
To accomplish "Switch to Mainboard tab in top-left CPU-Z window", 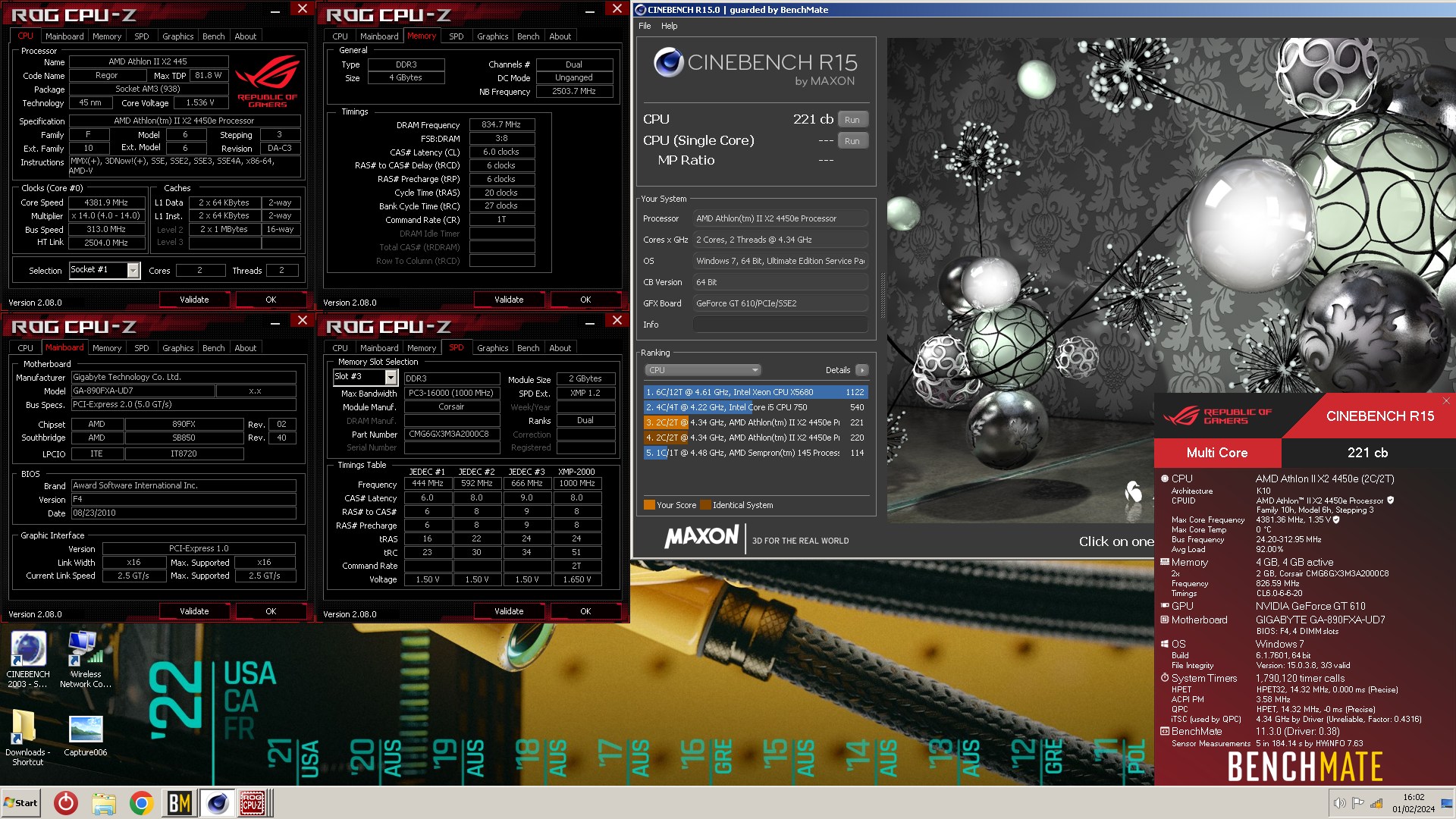I will point(64,36).
